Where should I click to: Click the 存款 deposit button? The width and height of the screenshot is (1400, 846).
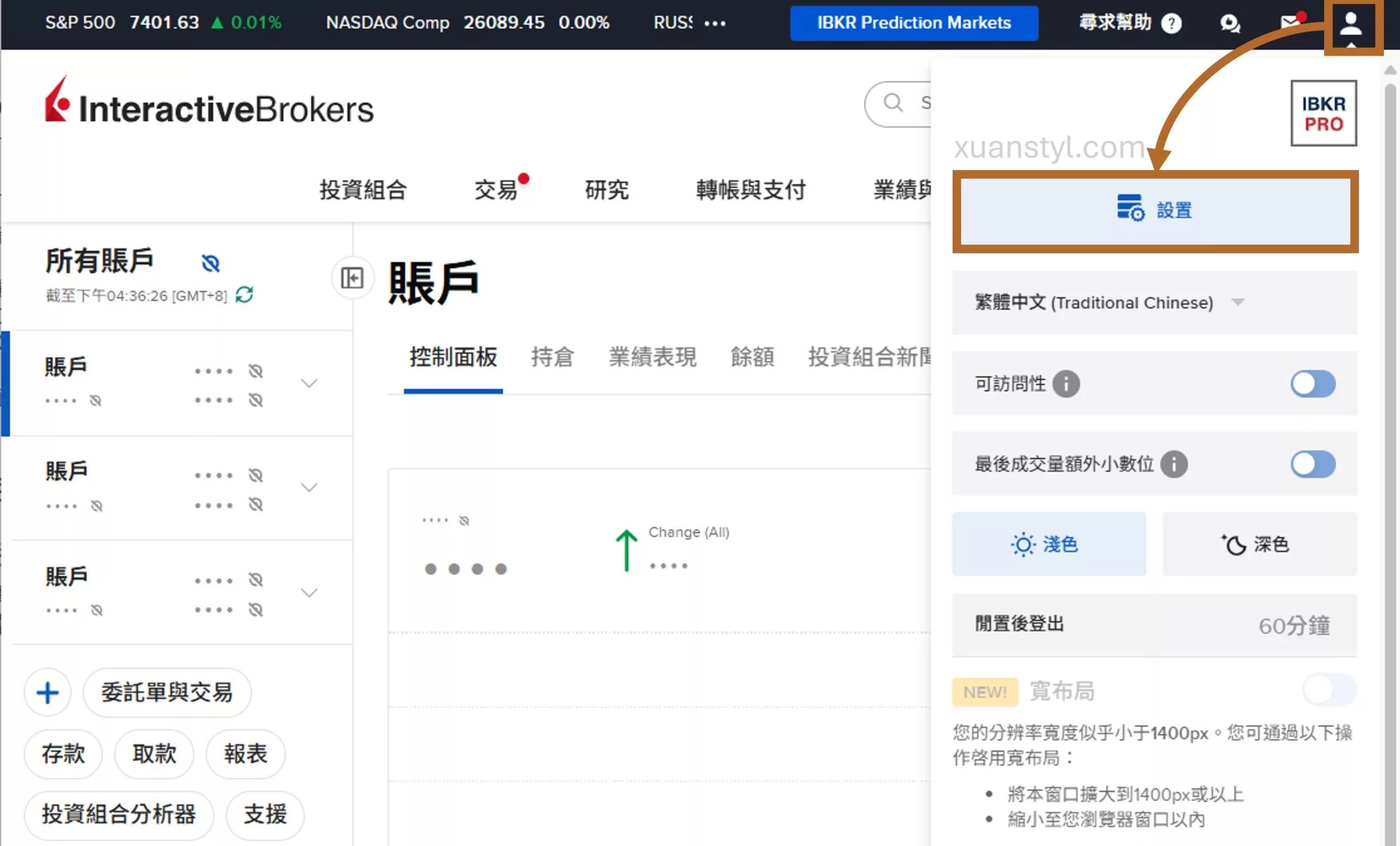point(63,754)
